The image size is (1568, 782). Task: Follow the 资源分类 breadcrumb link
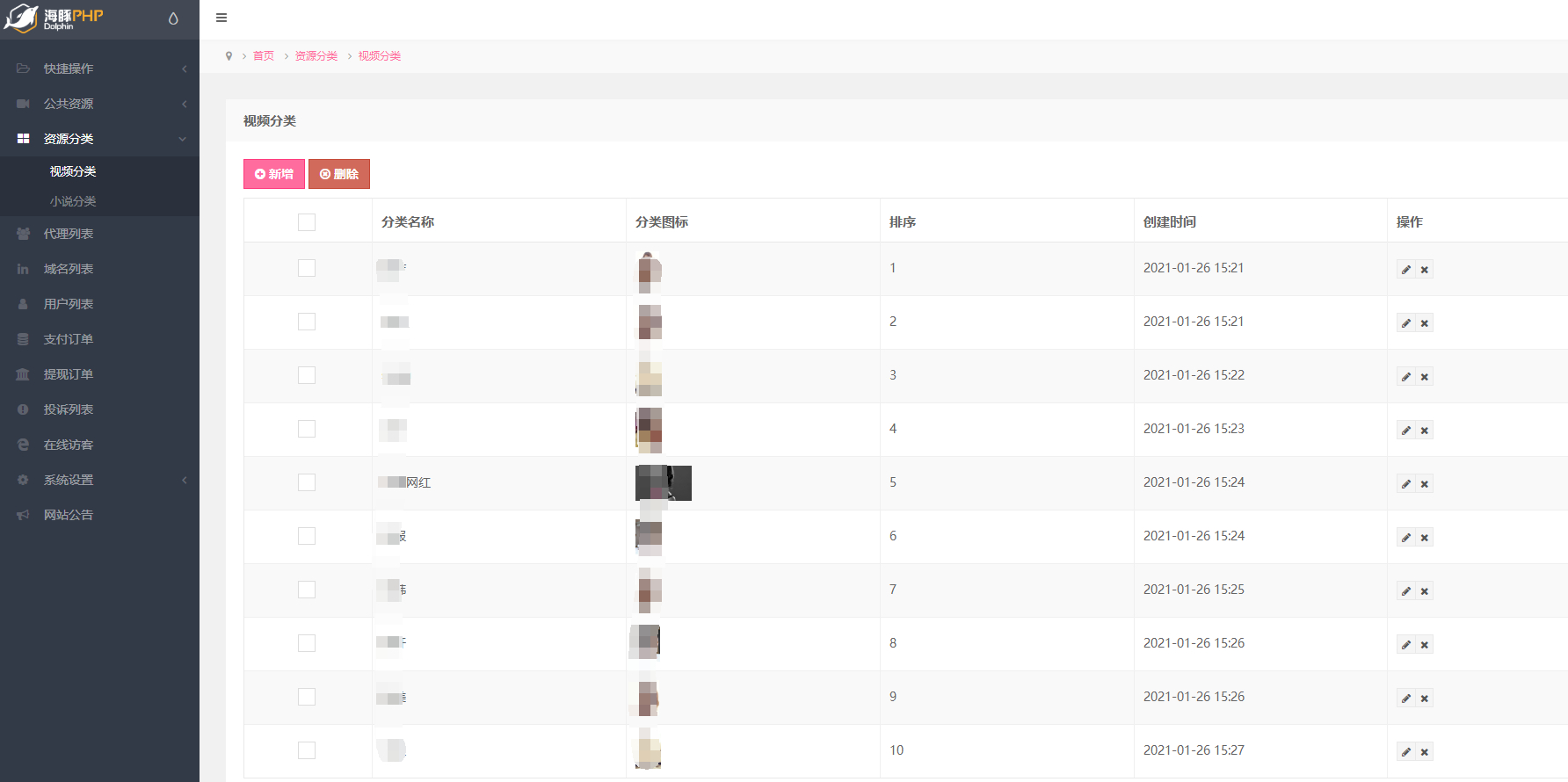(316, 56)
